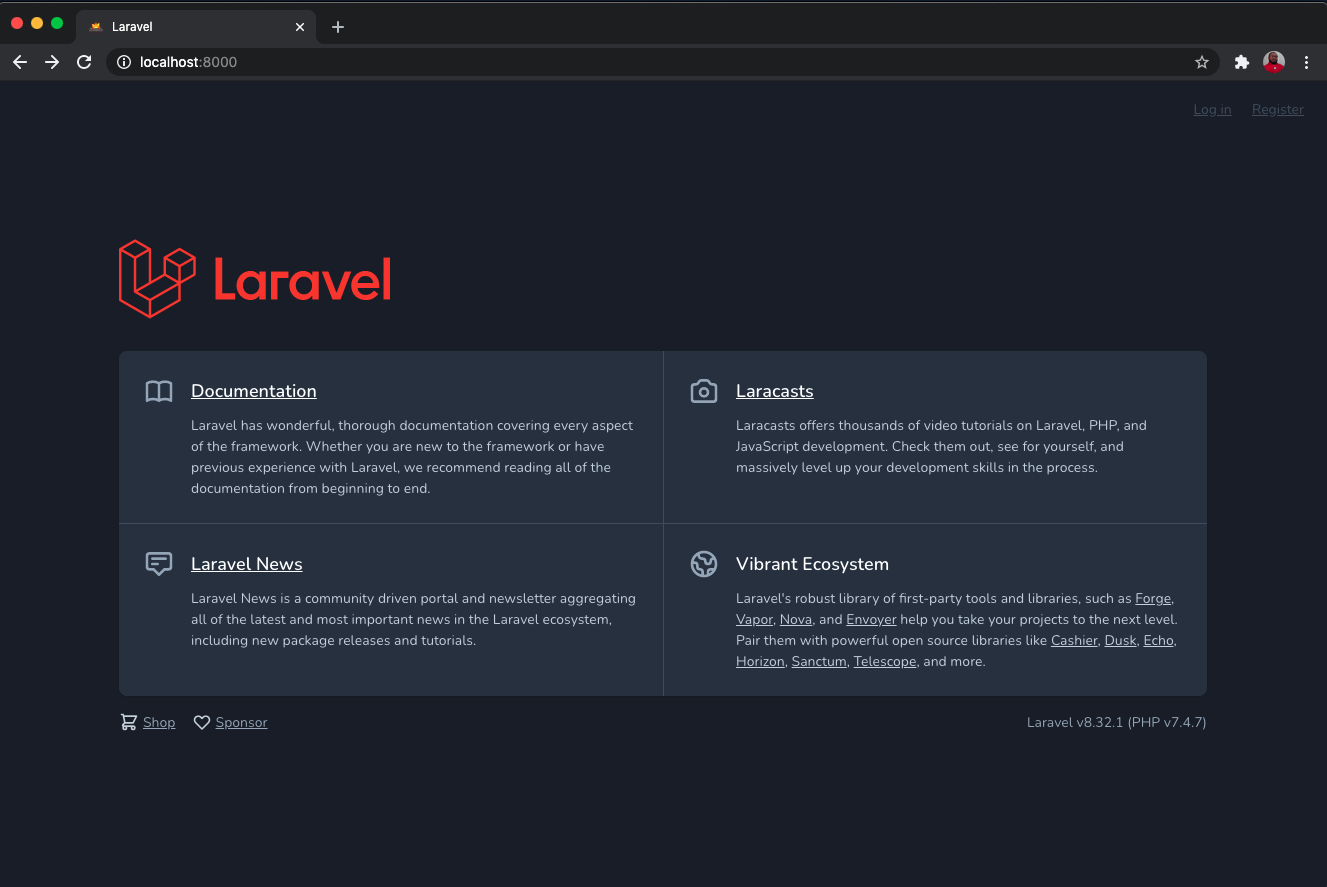Open the Dusk link
The image size is (1327, 887).
pyautogui.click(x=1120, y=640)
